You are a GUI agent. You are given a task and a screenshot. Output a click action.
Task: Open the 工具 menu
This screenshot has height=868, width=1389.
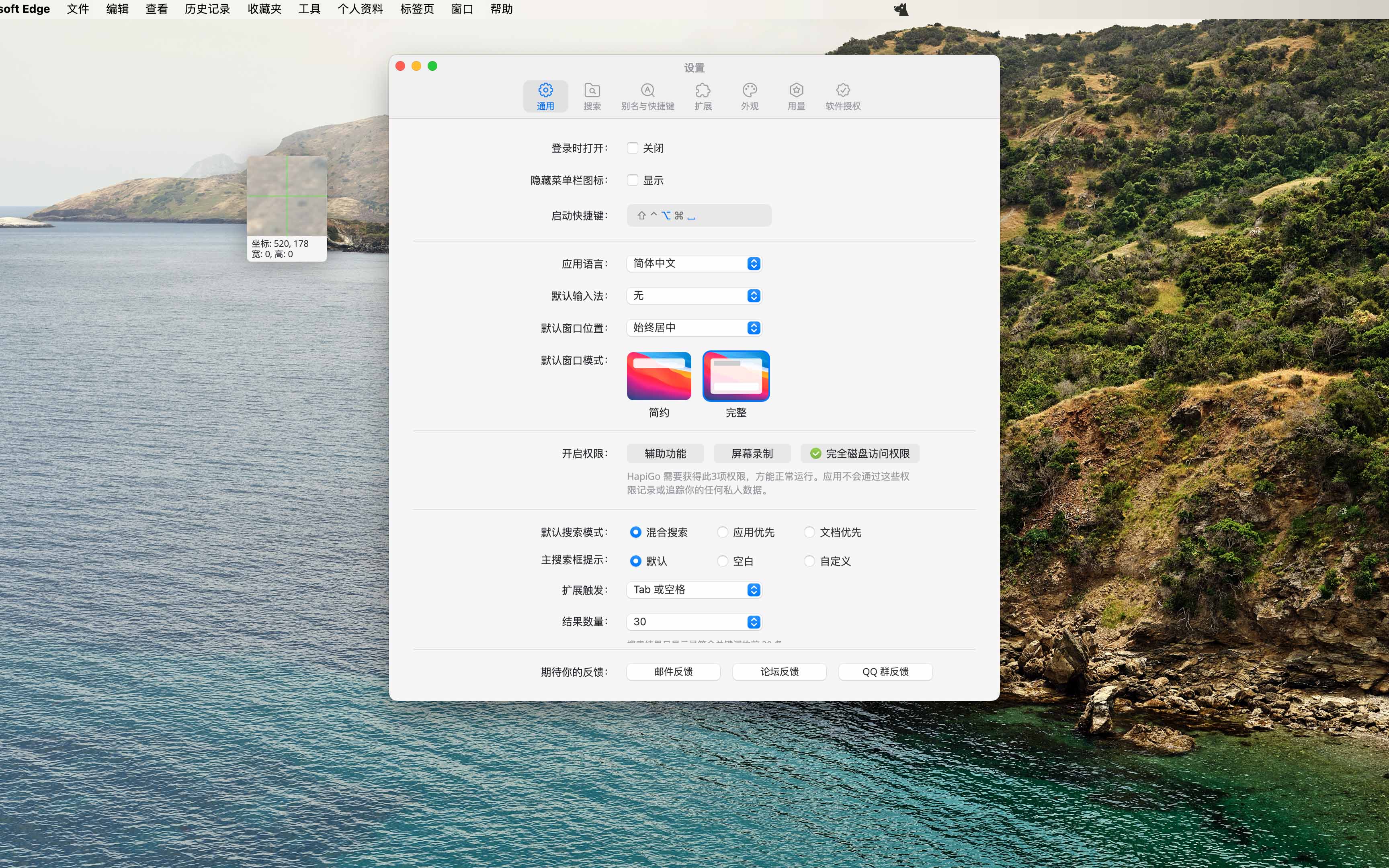pos(309,9)
